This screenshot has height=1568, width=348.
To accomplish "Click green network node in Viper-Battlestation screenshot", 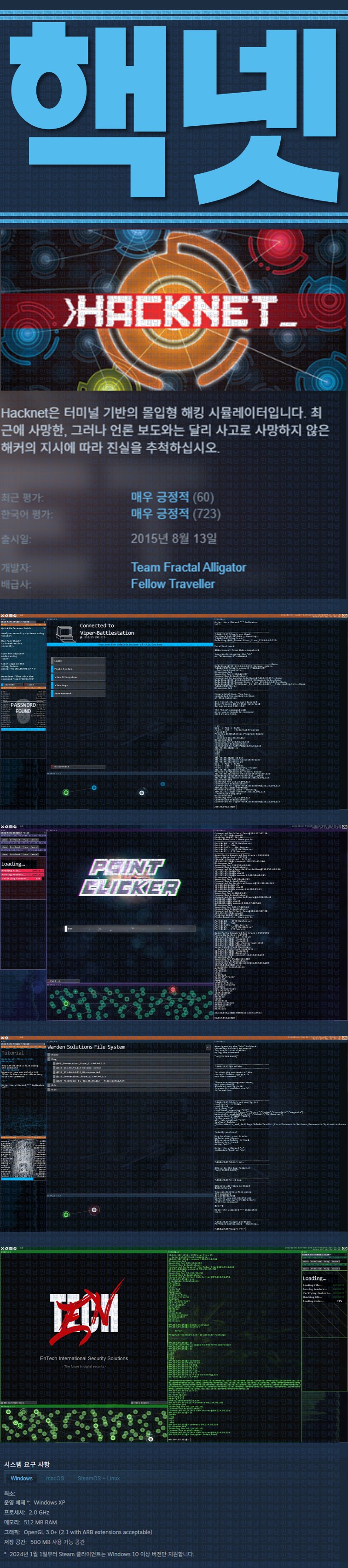I will (66, 792).
